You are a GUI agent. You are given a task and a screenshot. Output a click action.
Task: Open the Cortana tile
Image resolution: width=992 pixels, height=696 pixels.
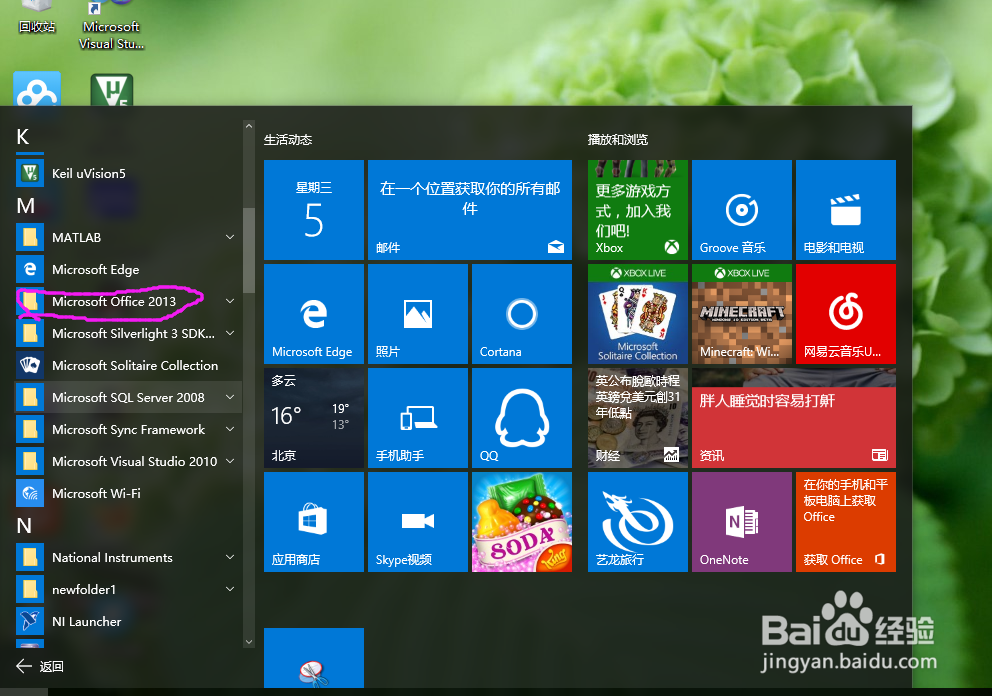pos(521,313)
